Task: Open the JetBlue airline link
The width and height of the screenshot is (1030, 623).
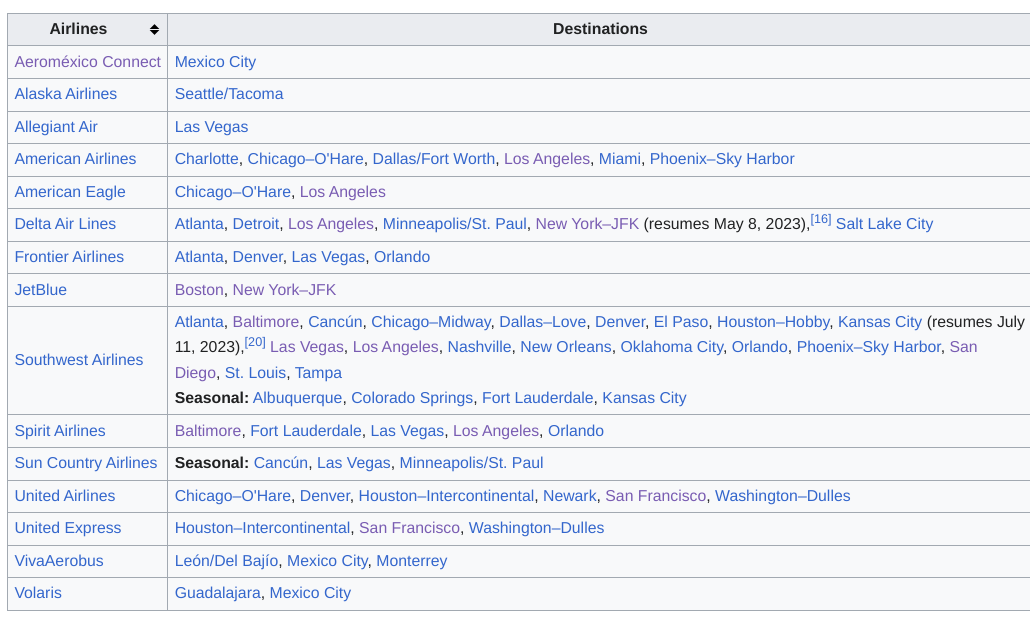Action: [x=41, y=290]
